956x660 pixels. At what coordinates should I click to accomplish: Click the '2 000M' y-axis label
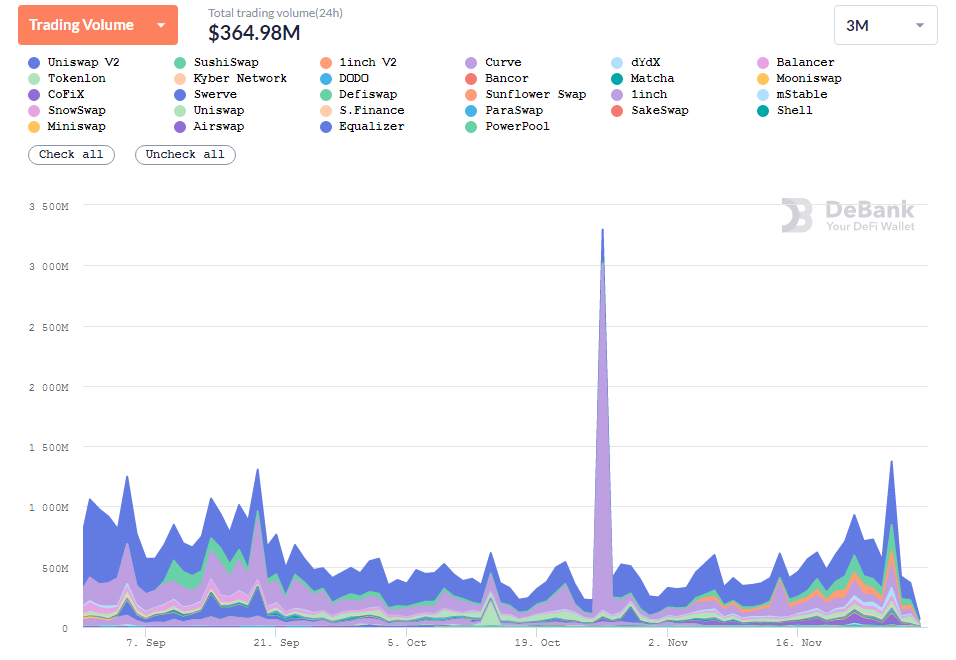(x=49, y=388)
